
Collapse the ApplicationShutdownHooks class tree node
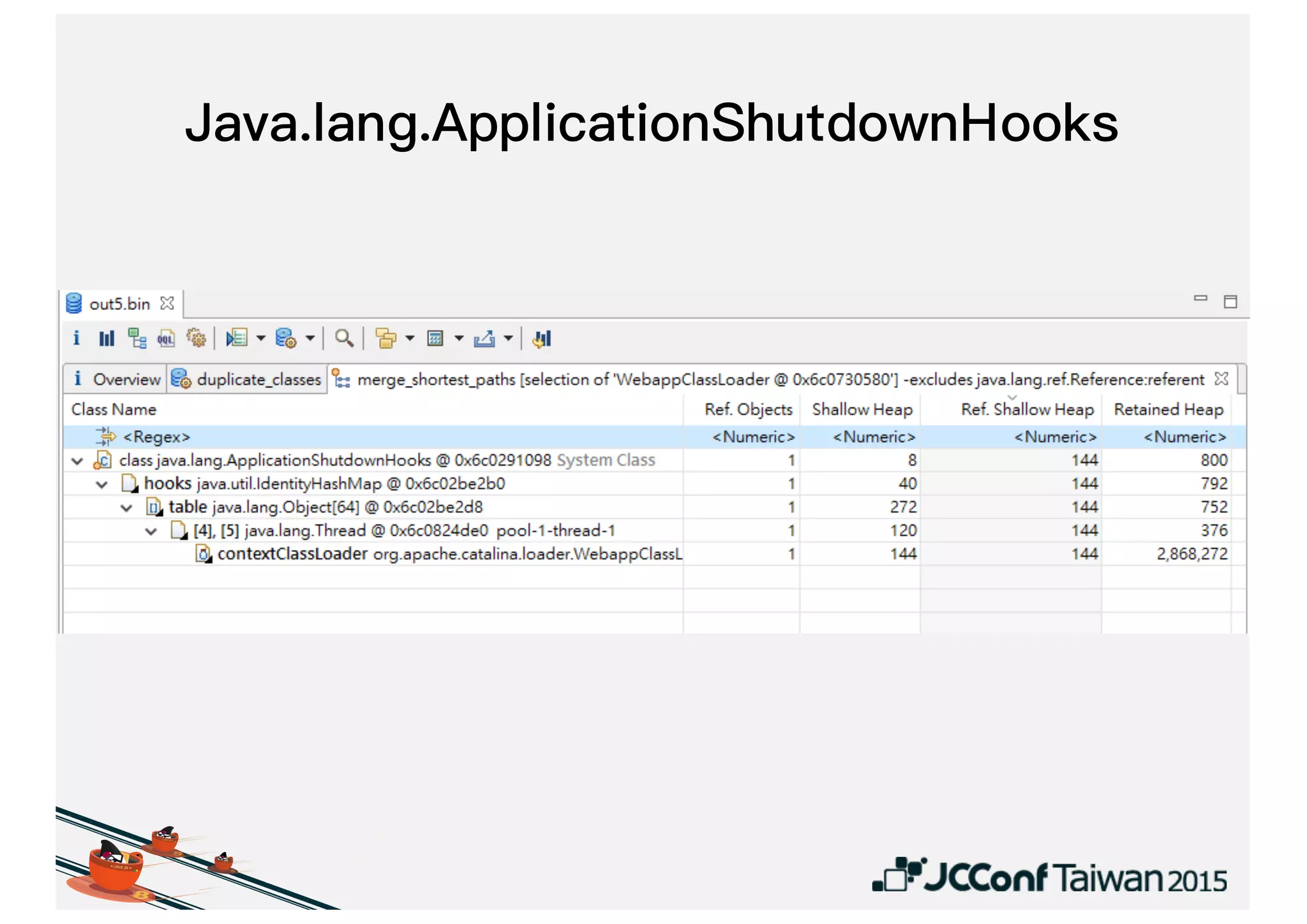tap(77, 461)
